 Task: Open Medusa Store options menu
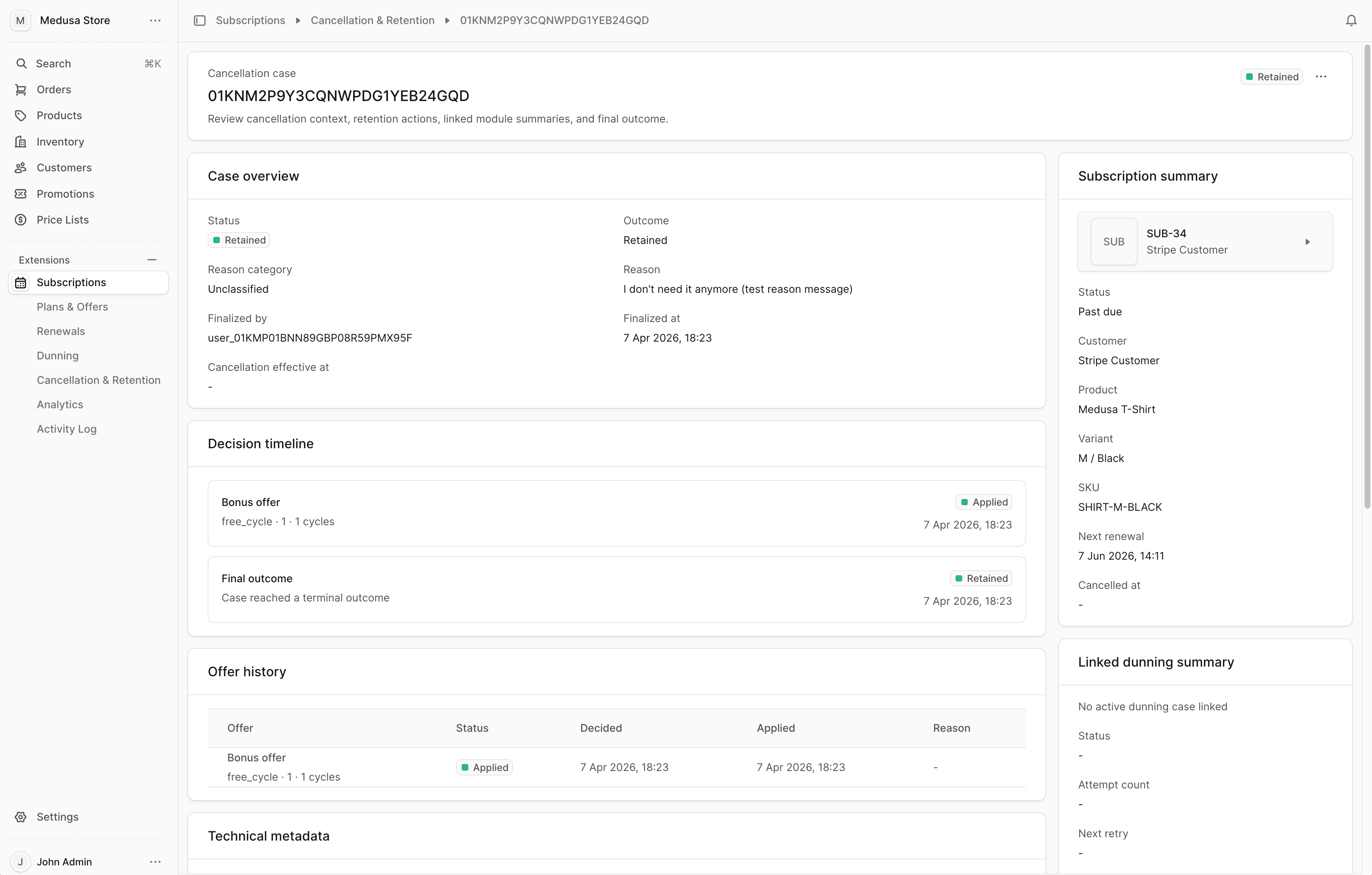click(155, 20)
